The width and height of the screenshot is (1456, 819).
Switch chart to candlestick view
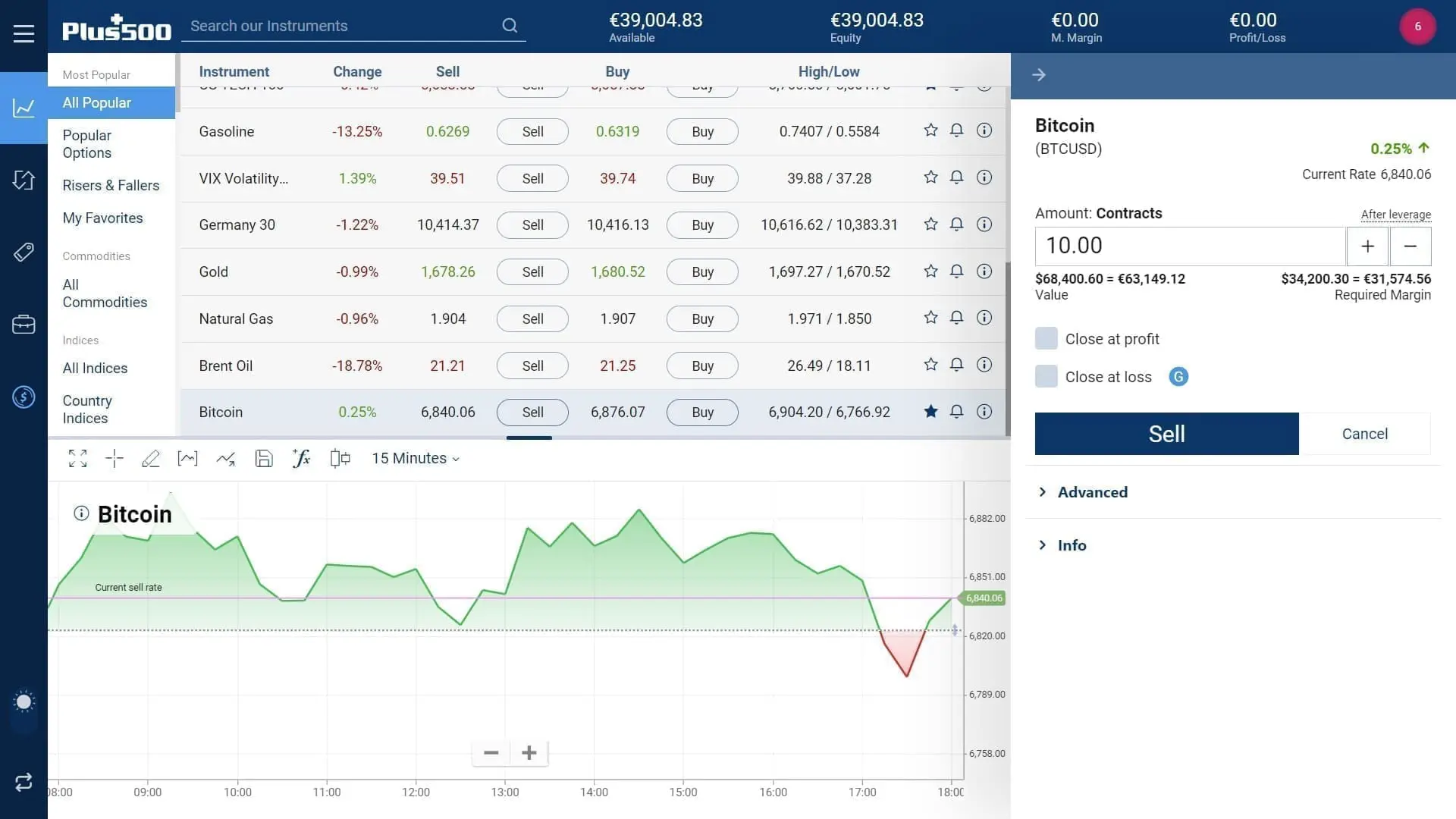pos(339,458)
